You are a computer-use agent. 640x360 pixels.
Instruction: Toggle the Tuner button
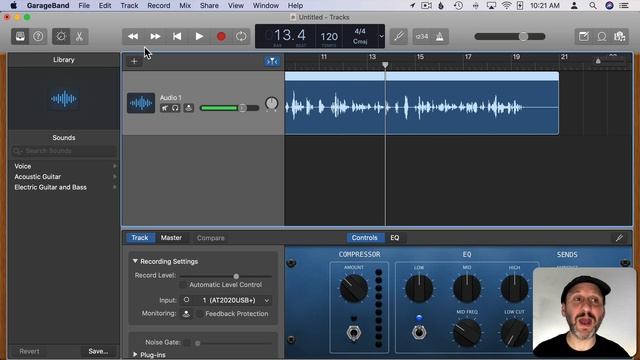[399, 36]
